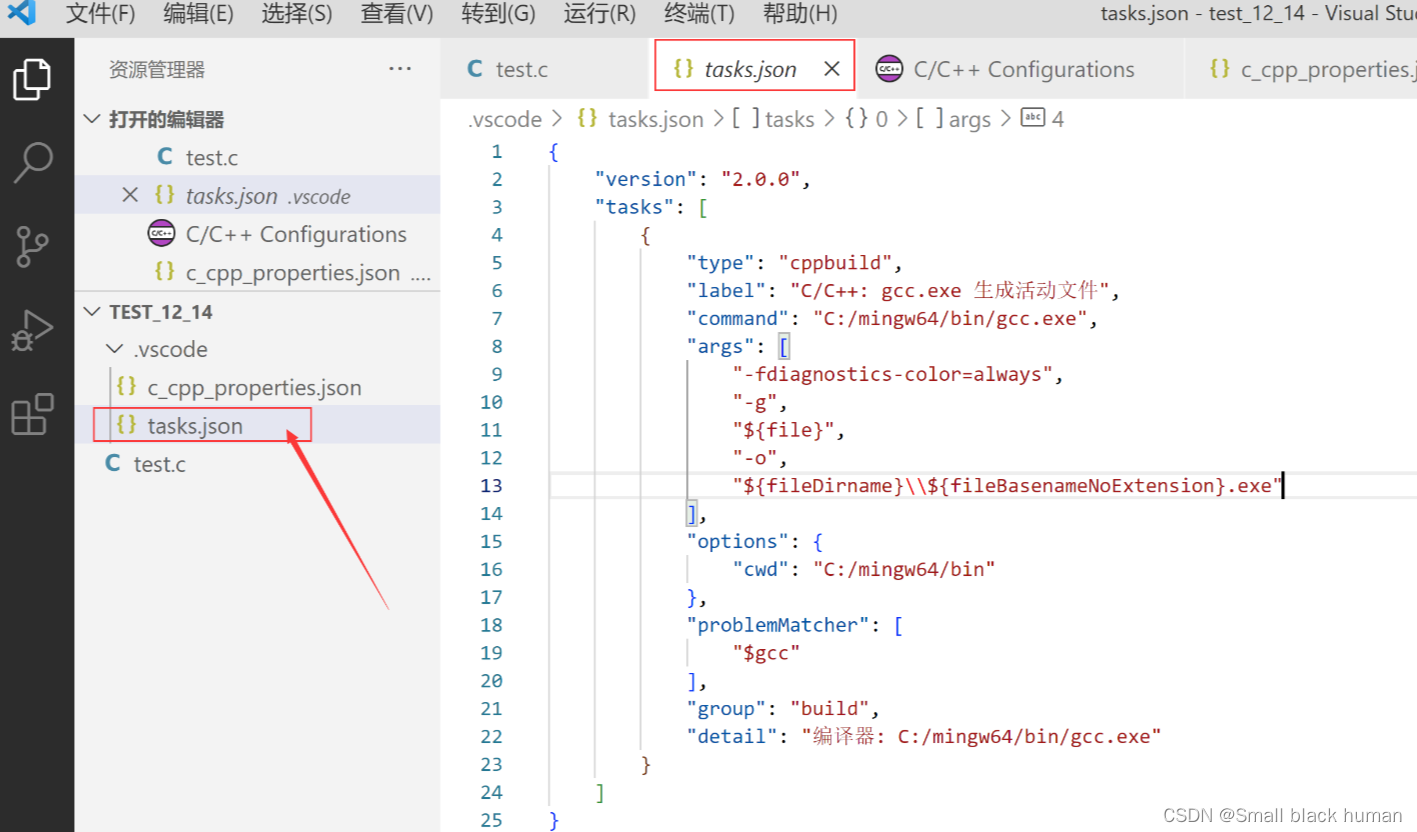Open the 终端(T) menu
The width and height of the screenshot is (1417, 832).
point(699,14)
